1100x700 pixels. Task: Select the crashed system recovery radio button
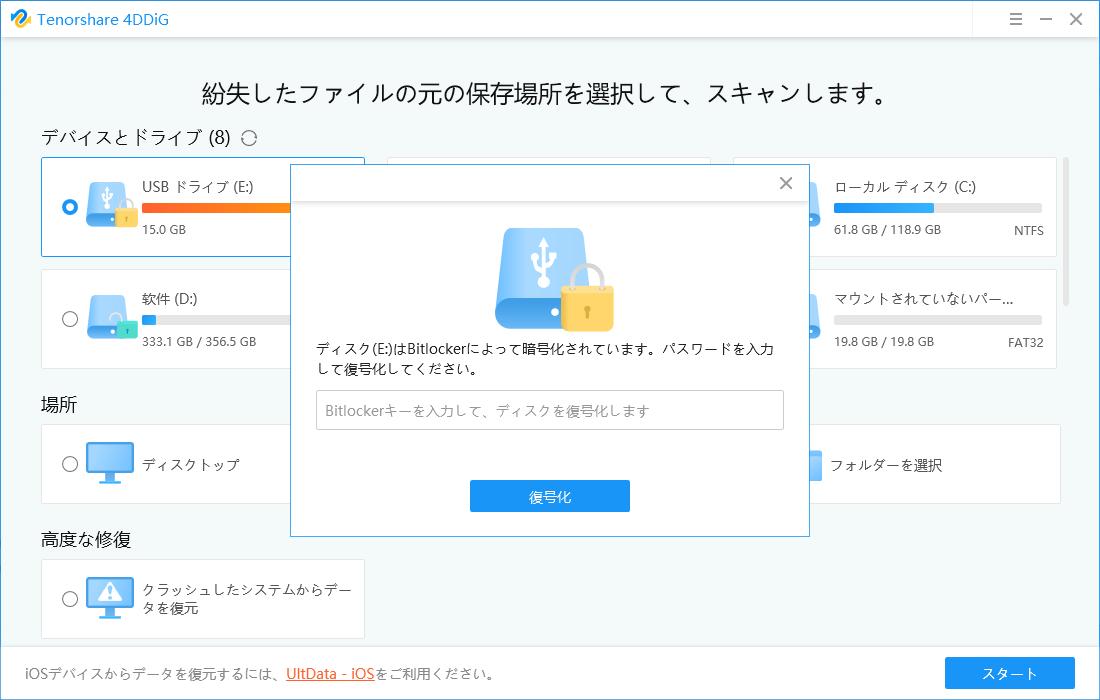click(x=69, y=598)
